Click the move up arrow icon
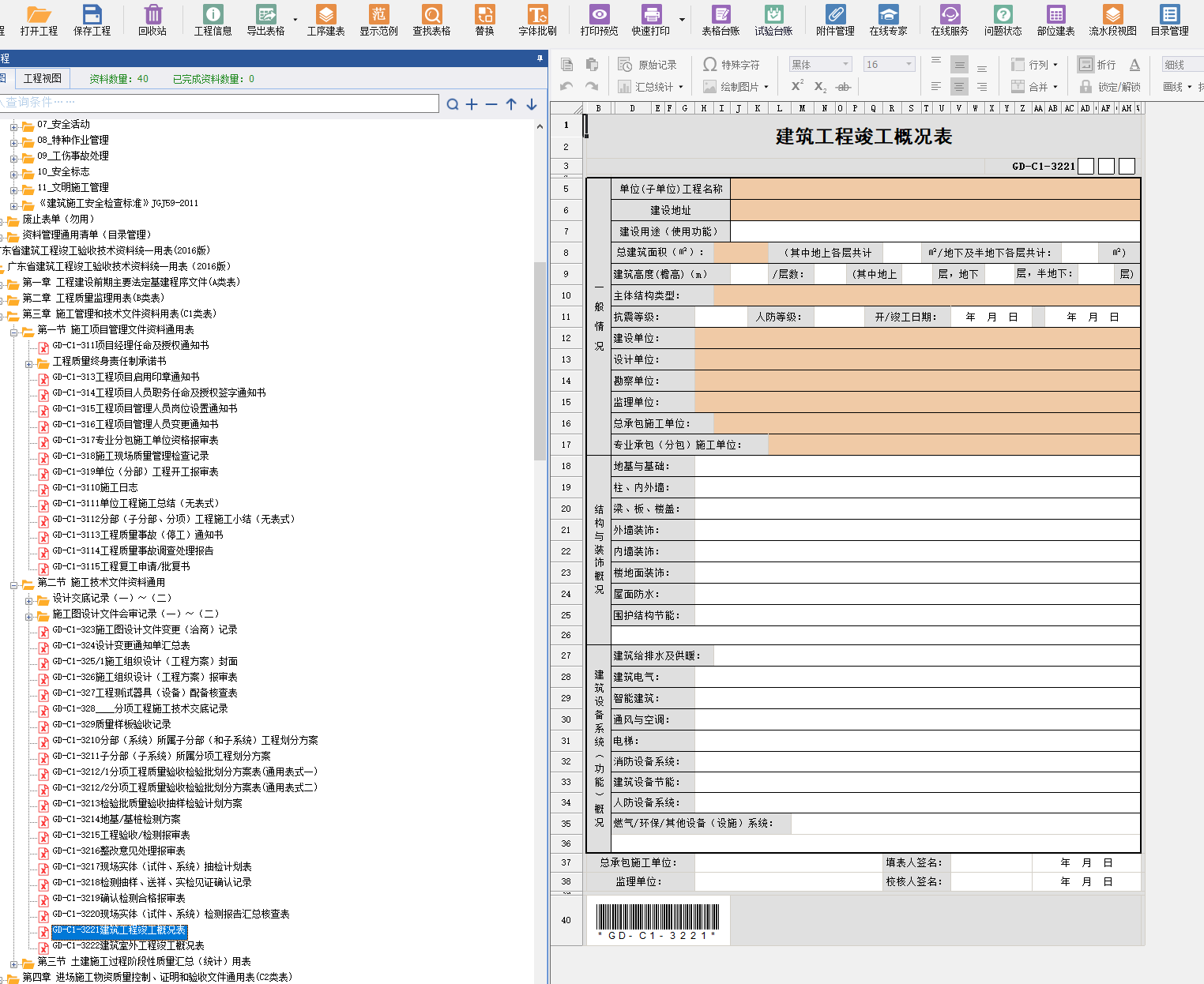Viewport: 1204px width, 984px height. pos(511,104)
